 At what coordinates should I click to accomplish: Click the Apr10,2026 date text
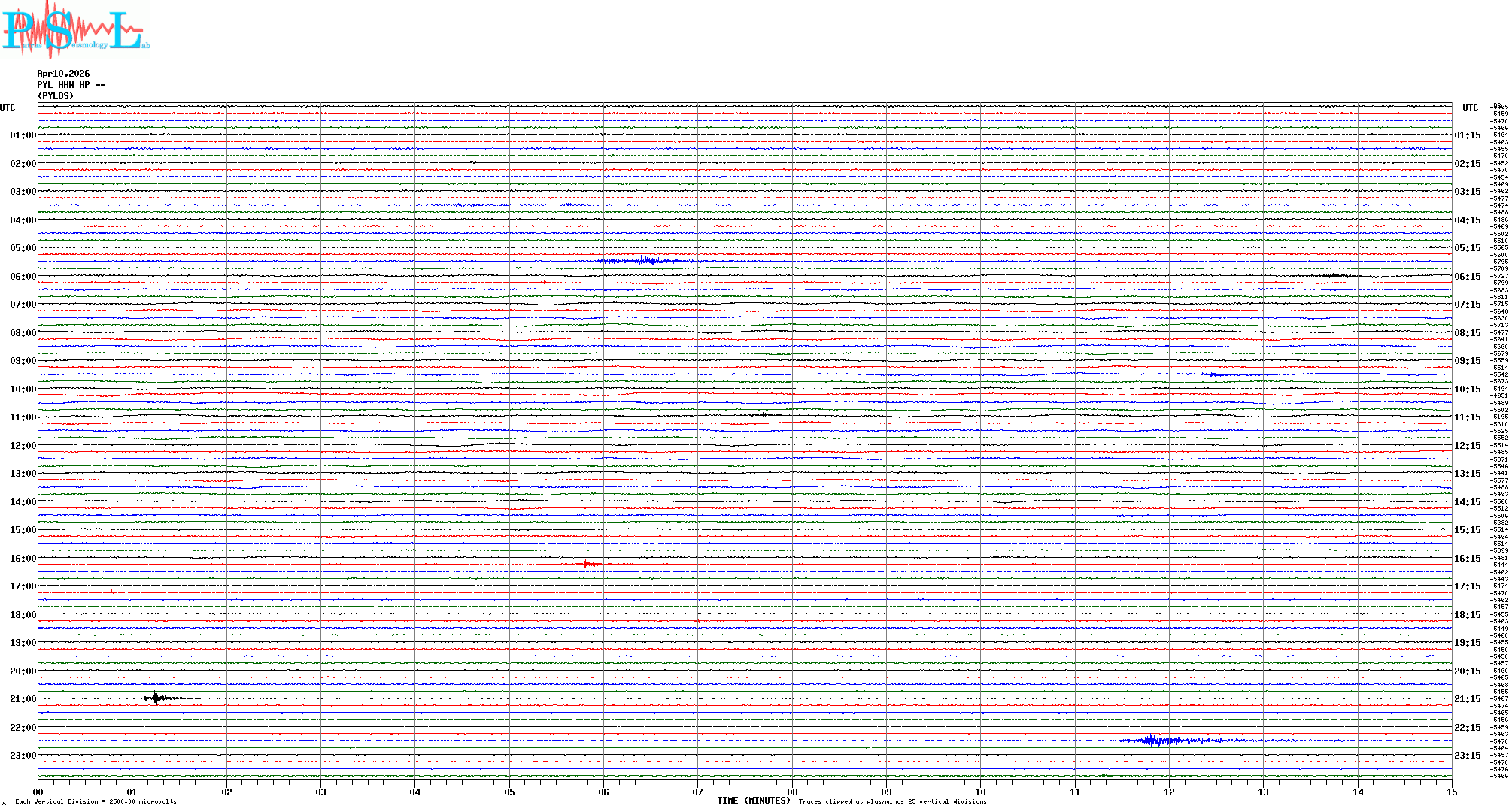coord(63,74)
